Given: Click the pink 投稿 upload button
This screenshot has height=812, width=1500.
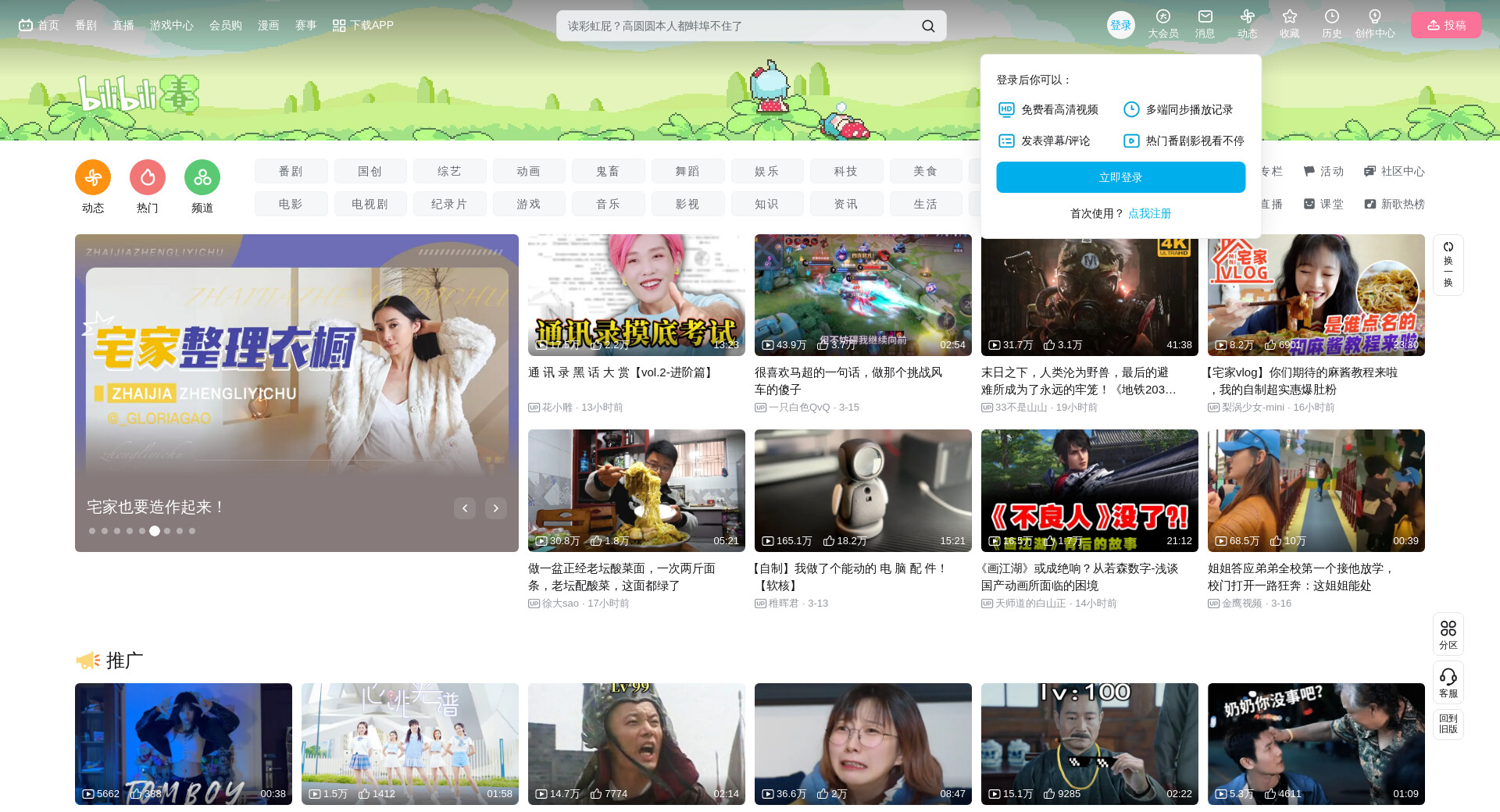Looking at the screenshot, I should 1446,25.
